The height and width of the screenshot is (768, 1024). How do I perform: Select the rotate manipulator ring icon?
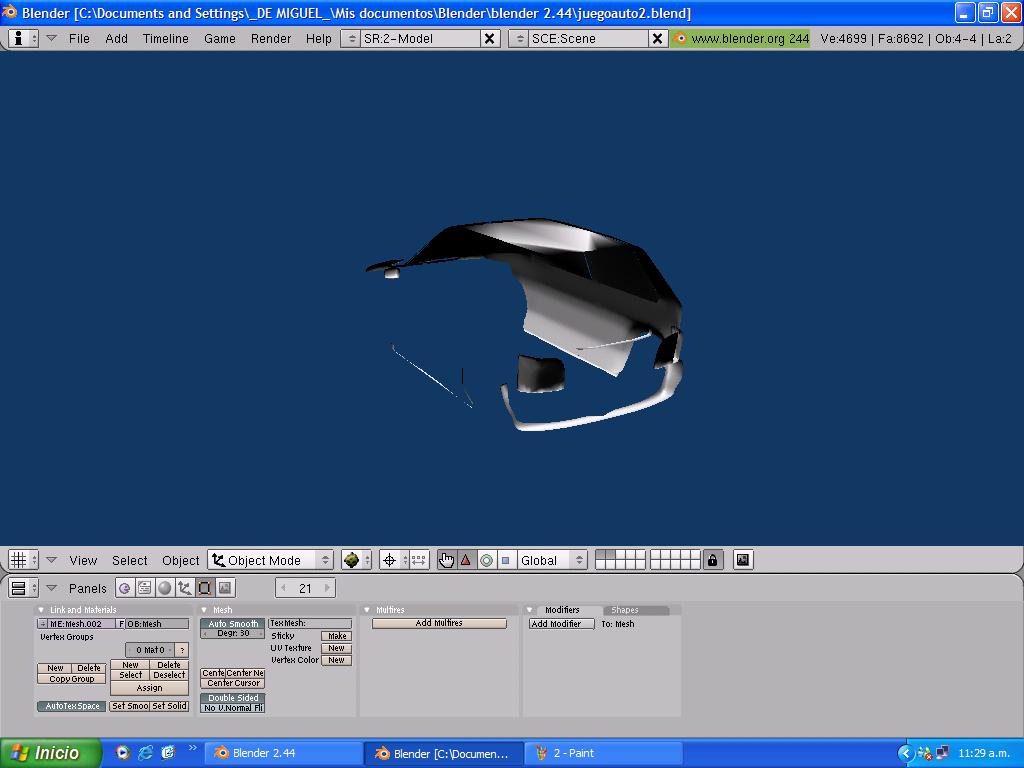pyautogui.click(x=486, y=560)
